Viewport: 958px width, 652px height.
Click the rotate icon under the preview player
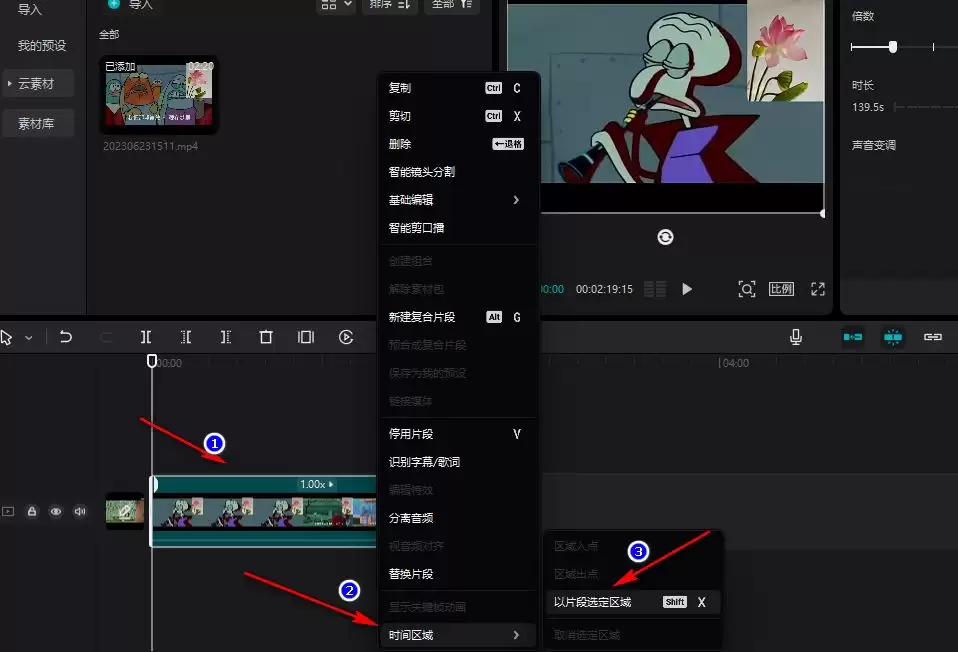click(x=665, y=237)
